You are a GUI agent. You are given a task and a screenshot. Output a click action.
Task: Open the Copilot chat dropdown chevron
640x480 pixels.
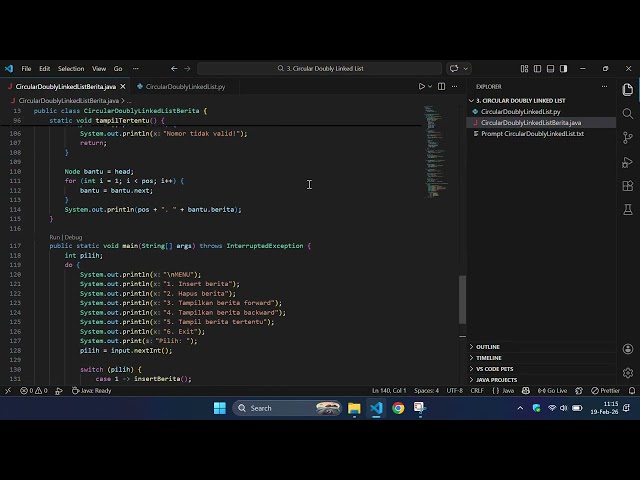coord(465,69)
